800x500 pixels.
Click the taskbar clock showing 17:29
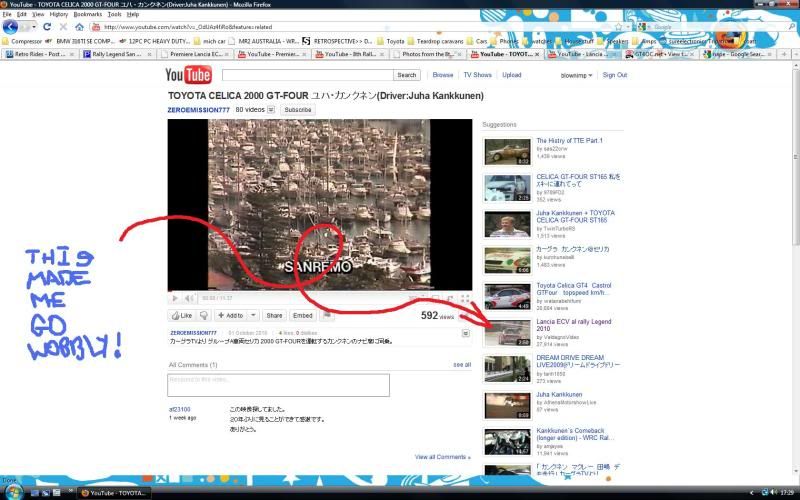point(788,493)
